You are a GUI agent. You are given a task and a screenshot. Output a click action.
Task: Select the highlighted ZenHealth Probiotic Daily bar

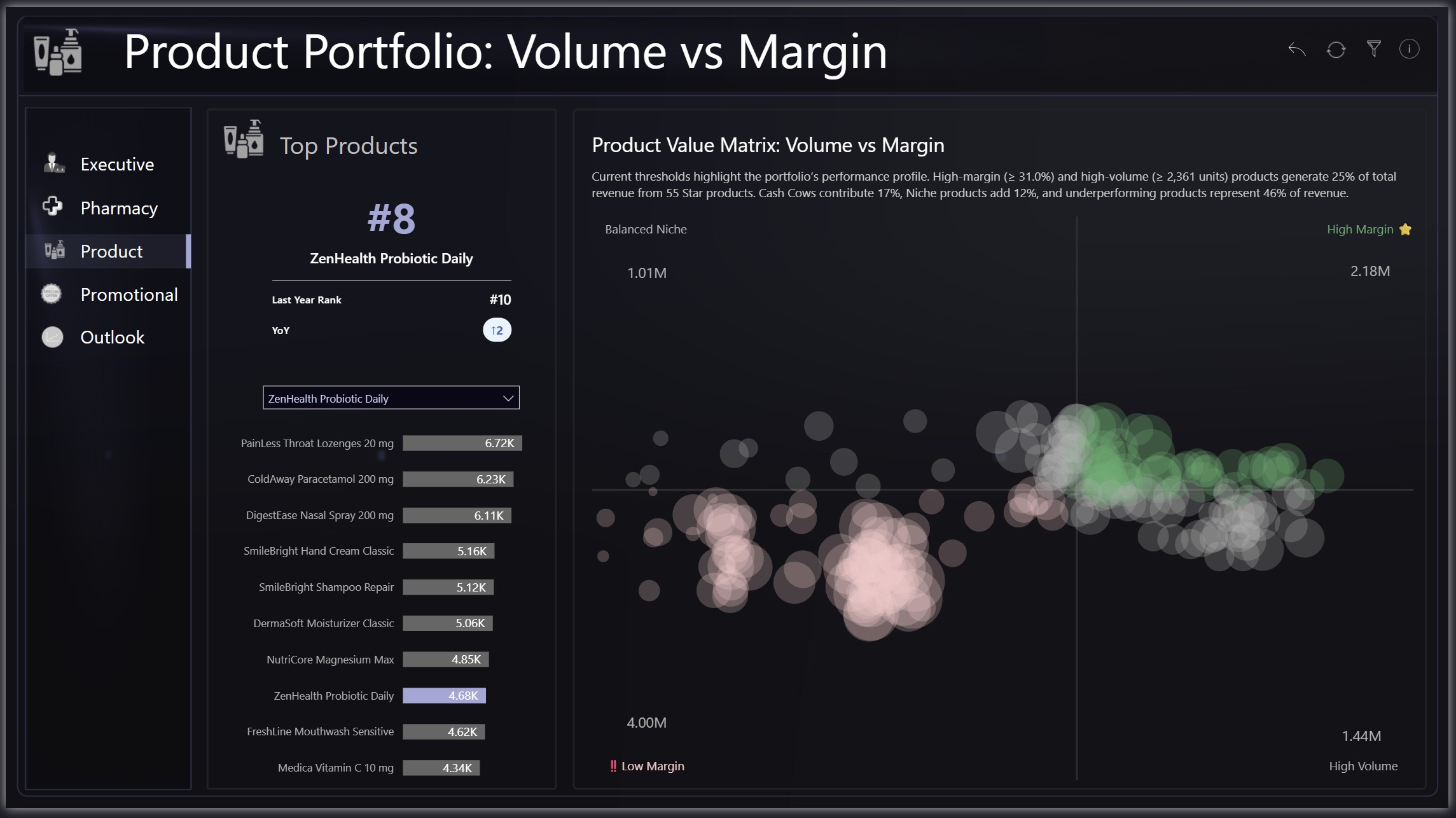click(444, 696)
